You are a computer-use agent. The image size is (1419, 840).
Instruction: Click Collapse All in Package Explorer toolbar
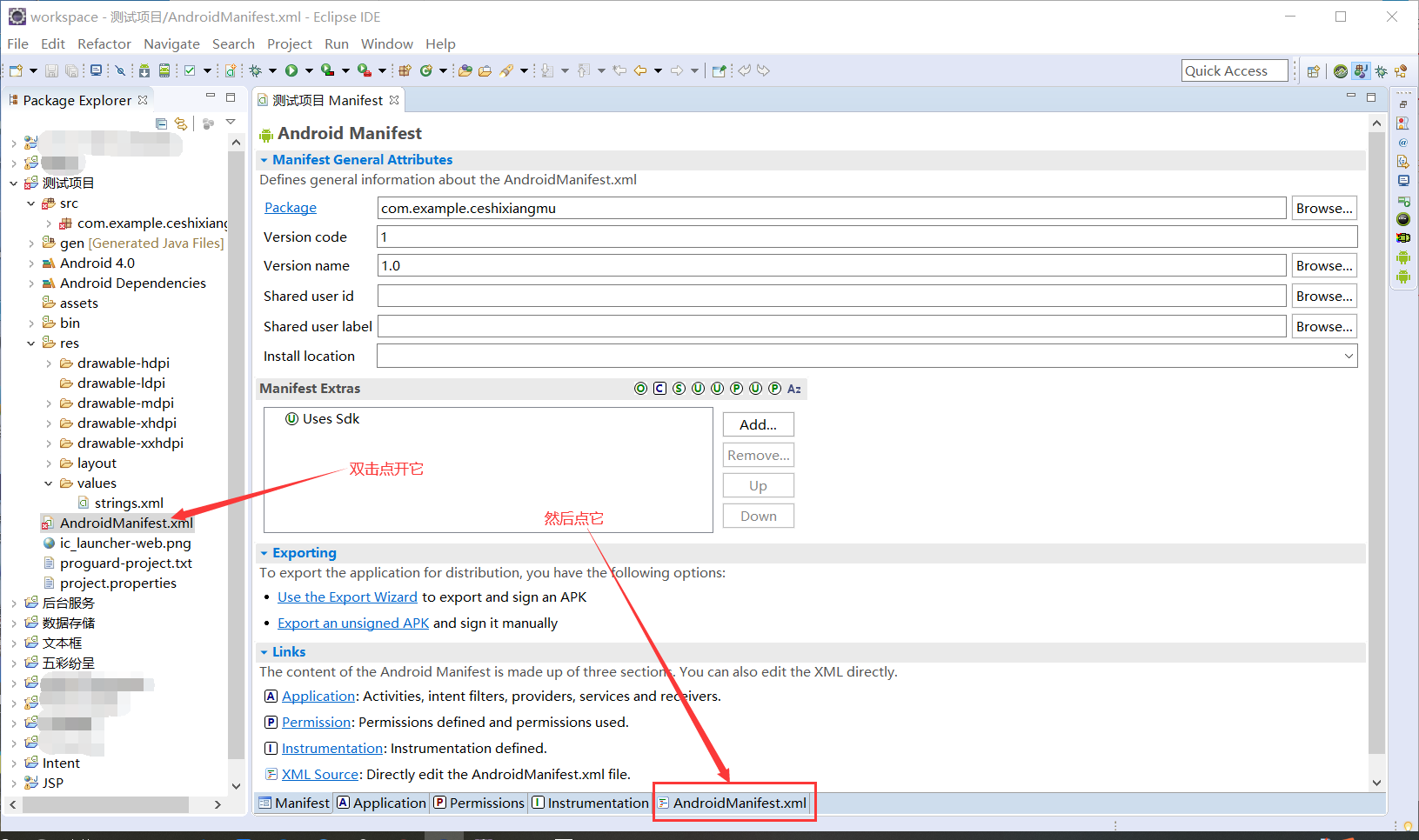point(162,123)
